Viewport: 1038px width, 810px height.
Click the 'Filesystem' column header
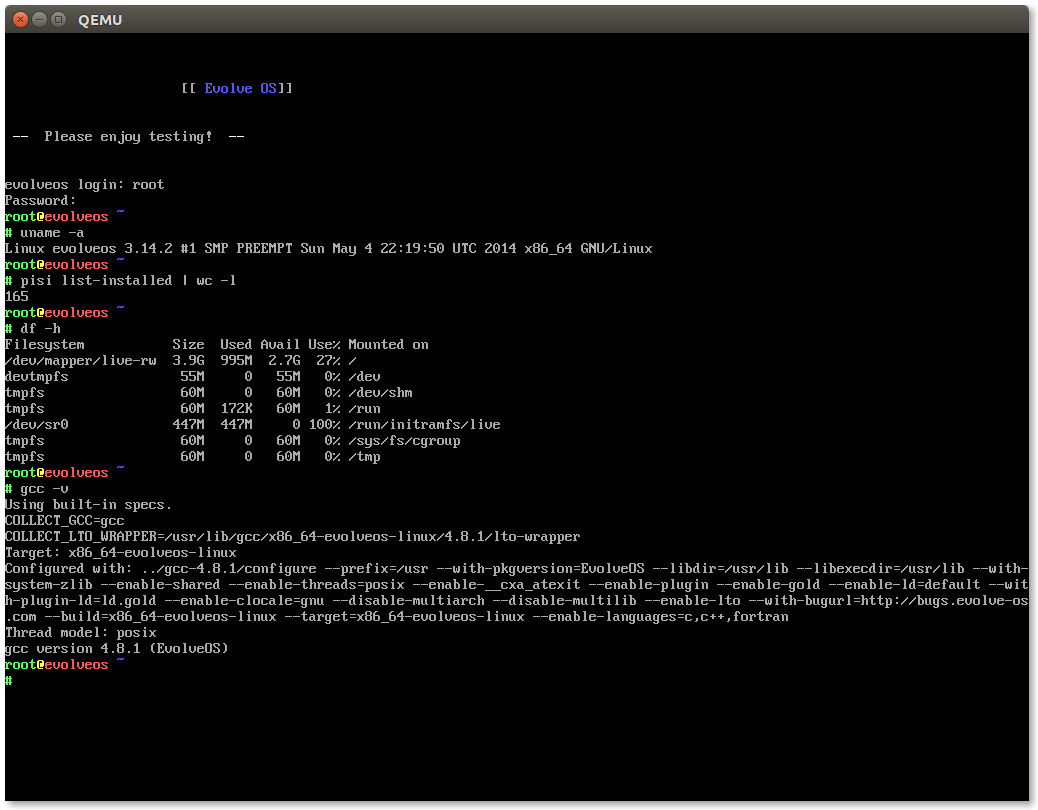[x=44, y=345]
